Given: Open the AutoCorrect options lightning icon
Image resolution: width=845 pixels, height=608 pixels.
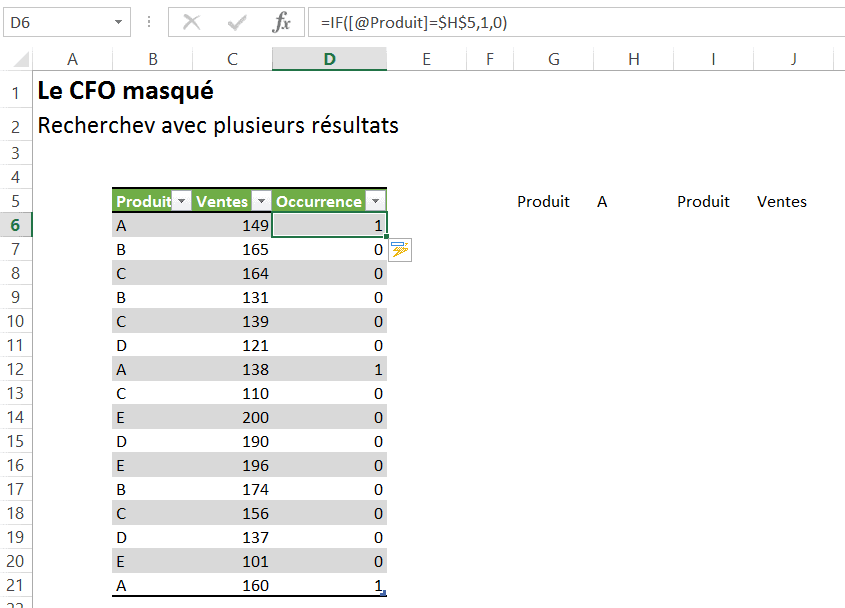Looking at the screenshot, I should point(400,250).
